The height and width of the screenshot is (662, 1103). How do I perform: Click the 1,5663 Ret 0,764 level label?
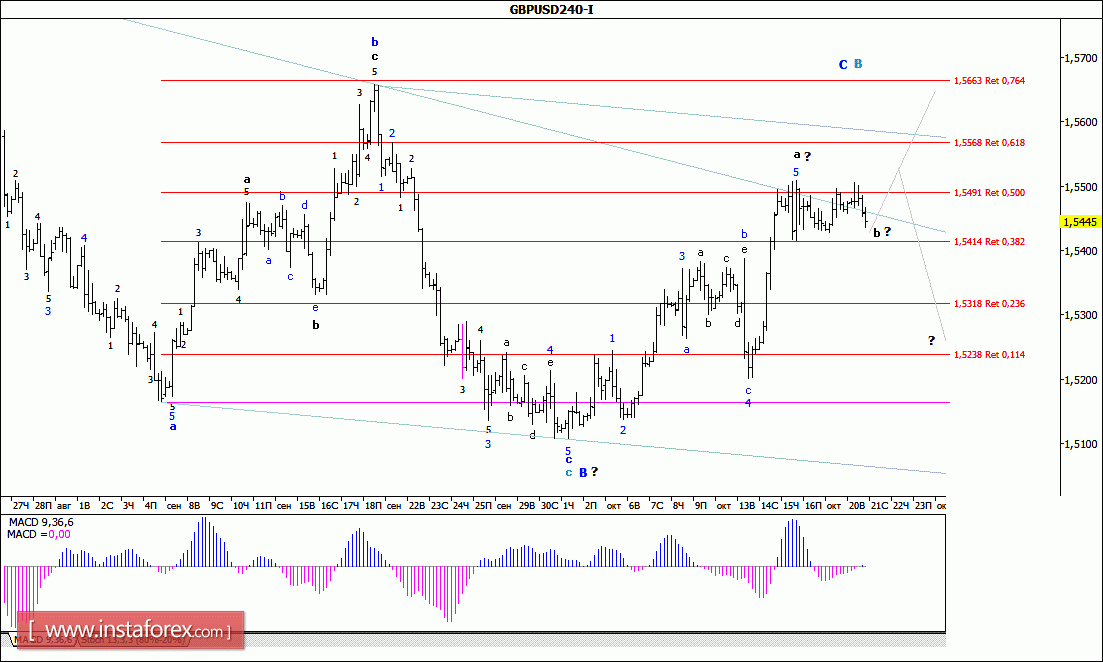[989, 81]
